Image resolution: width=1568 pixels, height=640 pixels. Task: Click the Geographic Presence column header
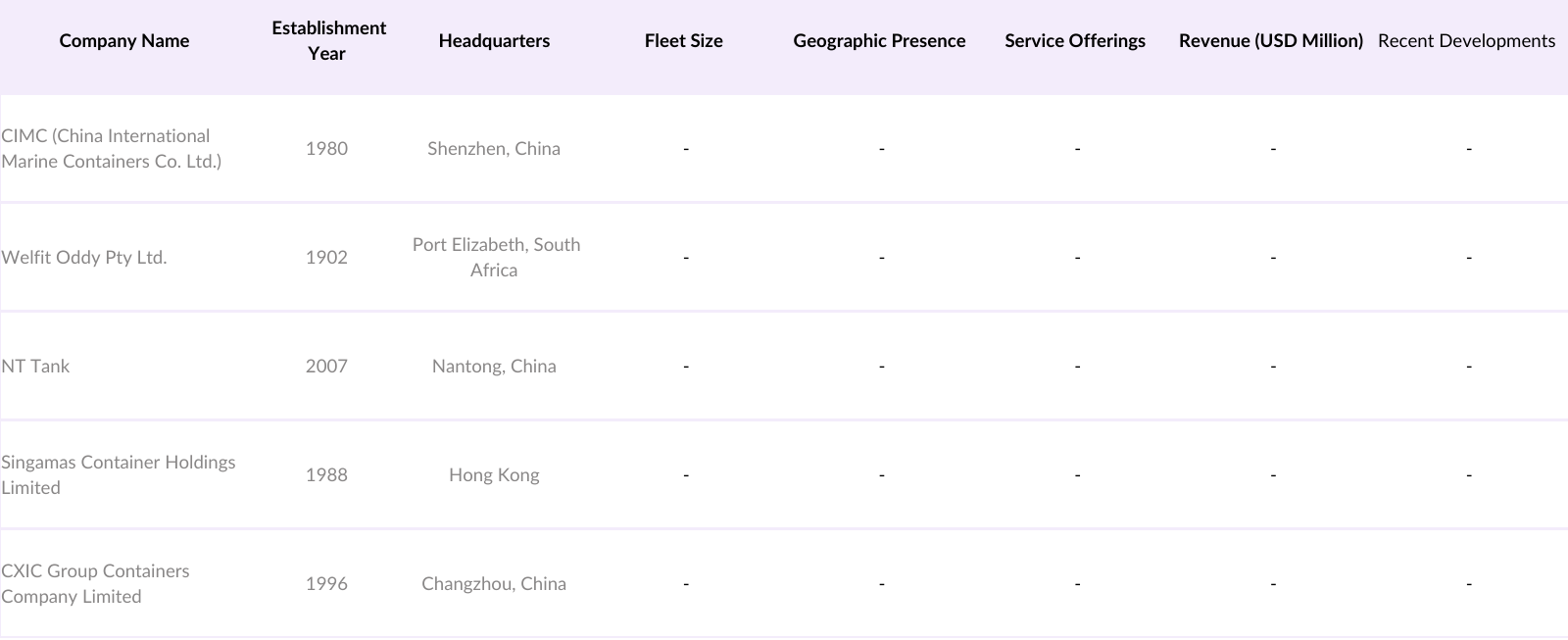coord(879,41)
